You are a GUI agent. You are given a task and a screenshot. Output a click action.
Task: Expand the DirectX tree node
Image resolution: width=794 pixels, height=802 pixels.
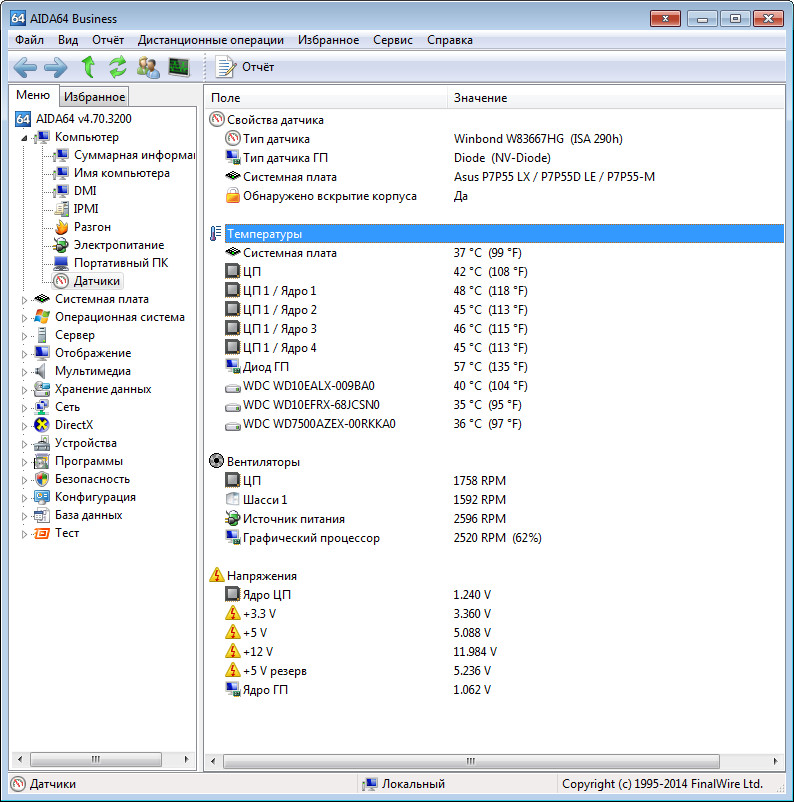click(x=24, y=426)
